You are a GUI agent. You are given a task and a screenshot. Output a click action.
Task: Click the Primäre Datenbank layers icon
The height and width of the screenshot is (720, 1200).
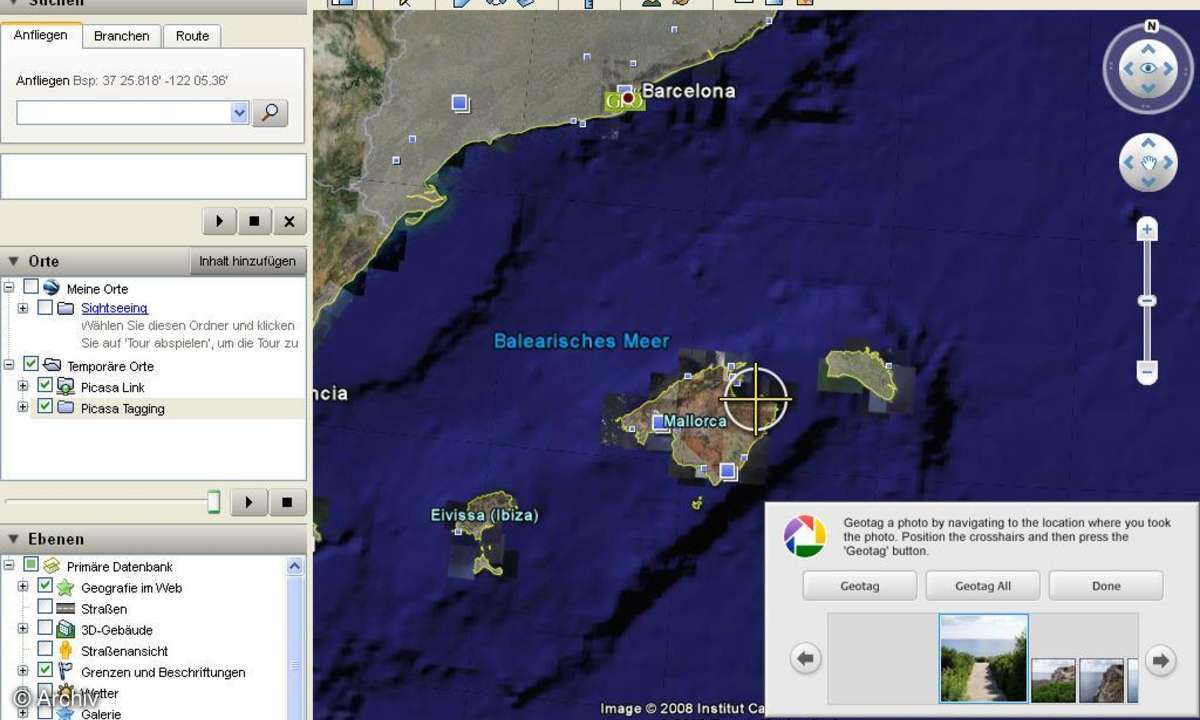tap(51, 566)
